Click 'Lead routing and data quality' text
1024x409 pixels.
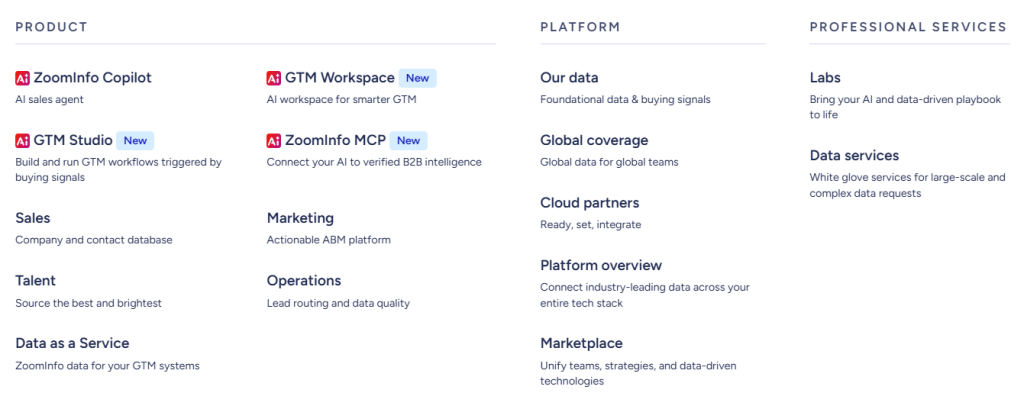[x=338, y=303]
